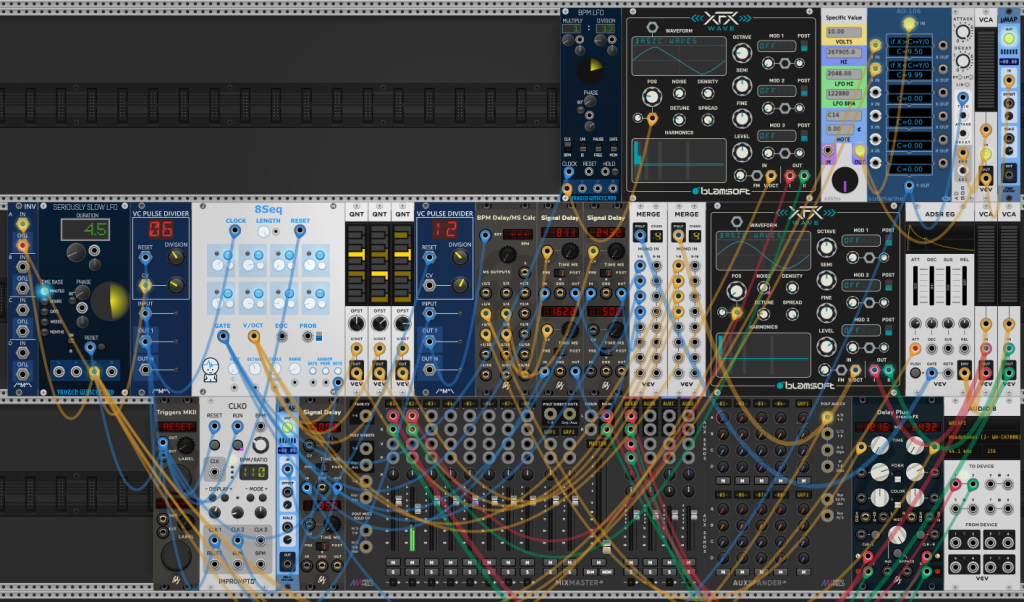The width and height of the screenshot is (1024, 602).
Task: Click the 8Seq V/OCT output jack
Action: (253, 336)
